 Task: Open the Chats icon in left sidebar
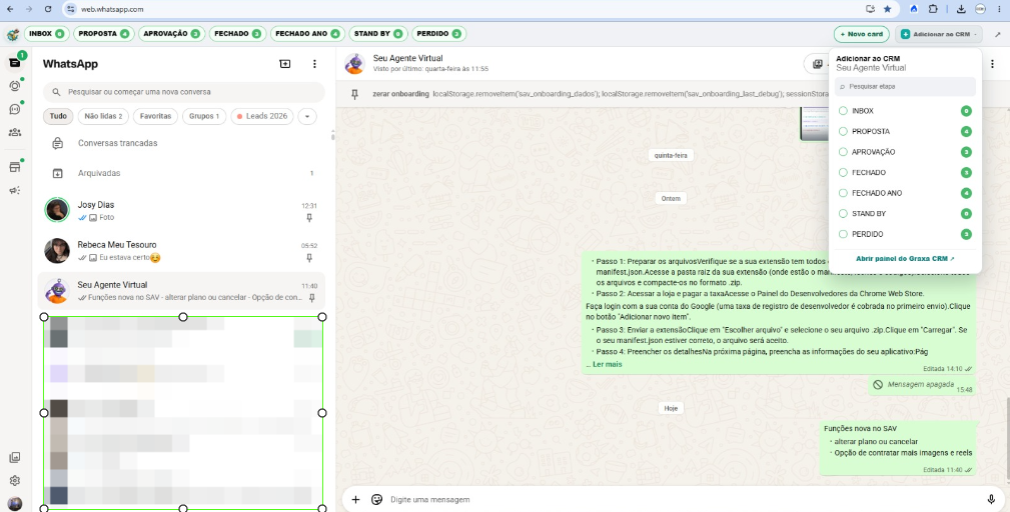pyautogui.click(x=15, y=62)
